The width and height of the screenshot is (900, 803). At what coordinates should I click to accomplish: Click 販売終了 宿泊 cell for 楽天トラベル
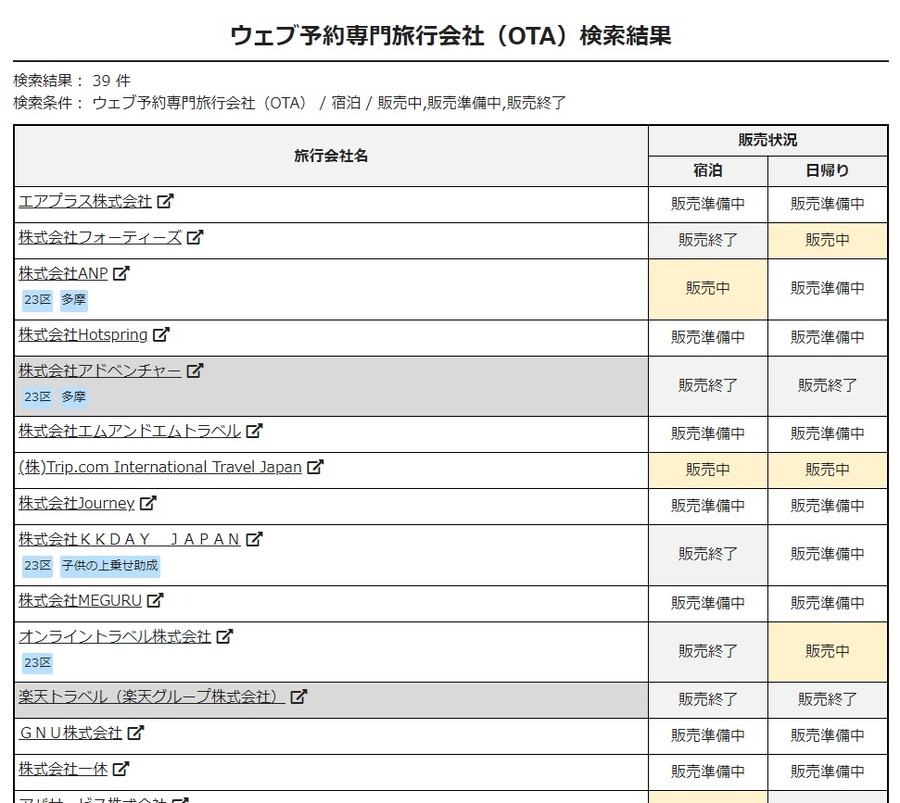tap(708, 700)
